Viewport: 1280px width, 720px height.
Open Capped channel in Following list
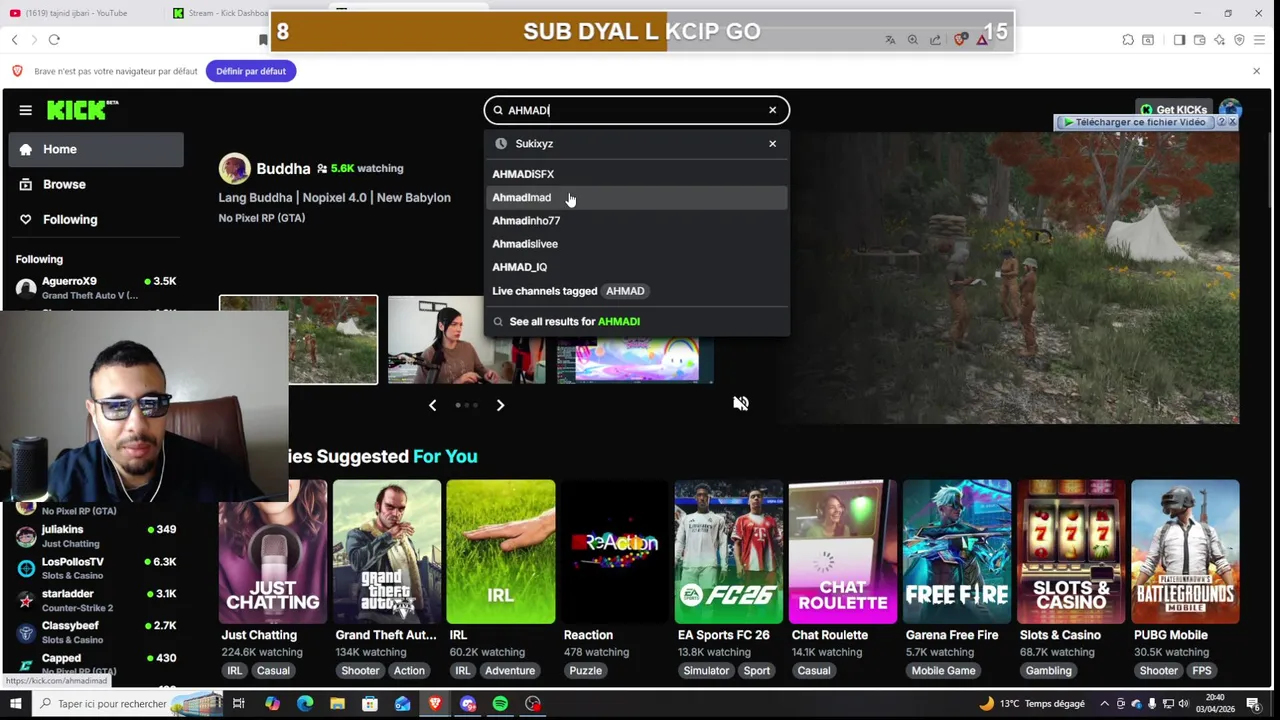(x=97, y=664)
